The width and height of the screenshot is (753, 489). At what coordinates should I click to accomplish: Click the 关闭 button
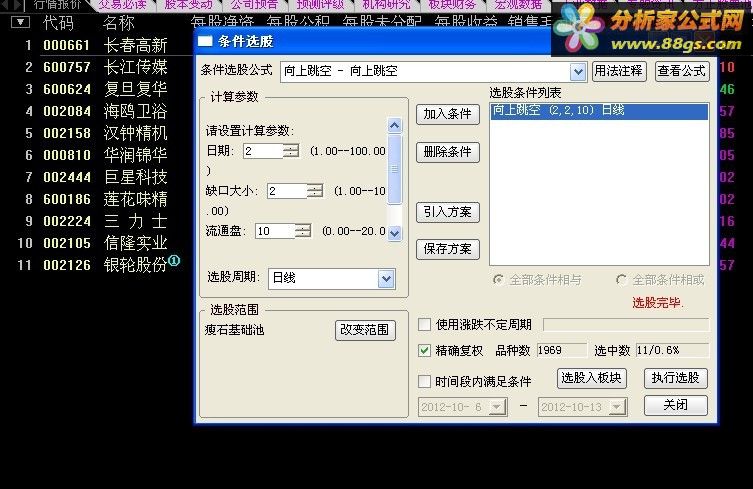675,405
